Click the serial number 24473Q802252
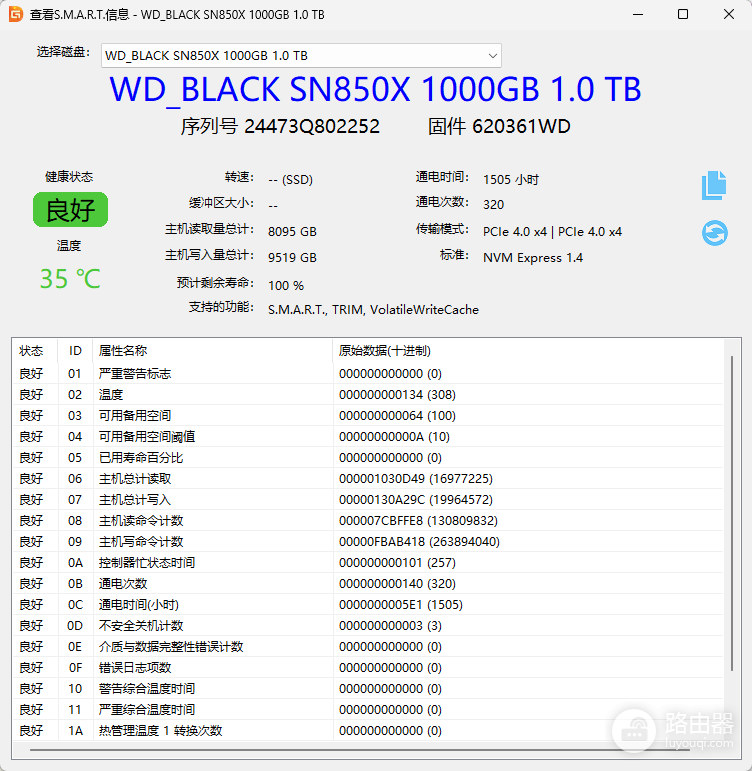Screen dimensions: 752x771 coord(312,126)
